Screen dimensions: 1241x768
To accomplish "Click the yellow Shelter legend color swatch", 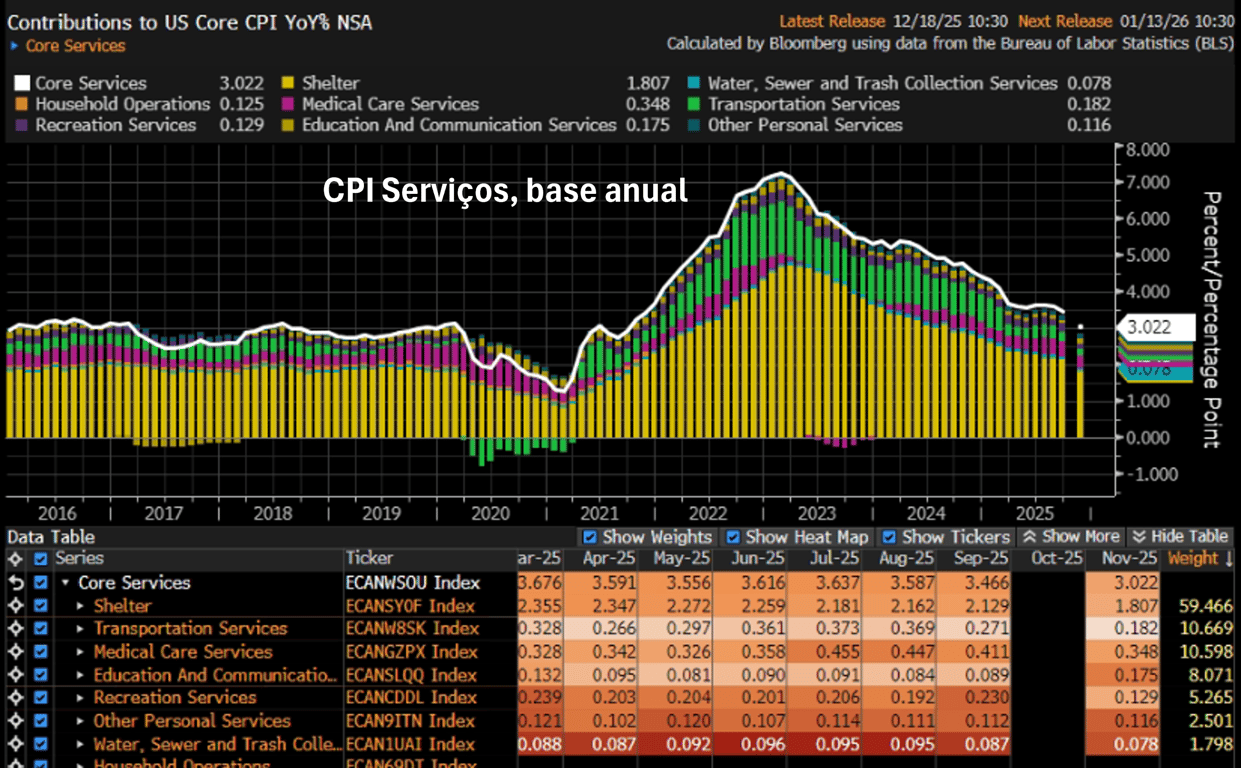I will coord(288,84).
